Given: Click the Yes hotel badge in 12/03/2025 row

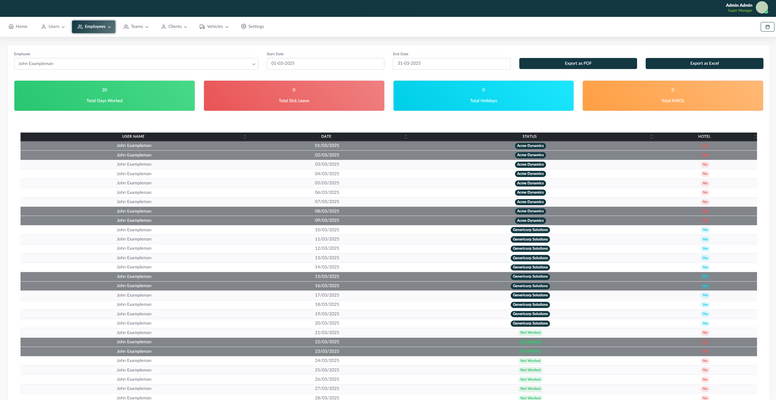Looking at the screenshot, I should pos(705,249).
